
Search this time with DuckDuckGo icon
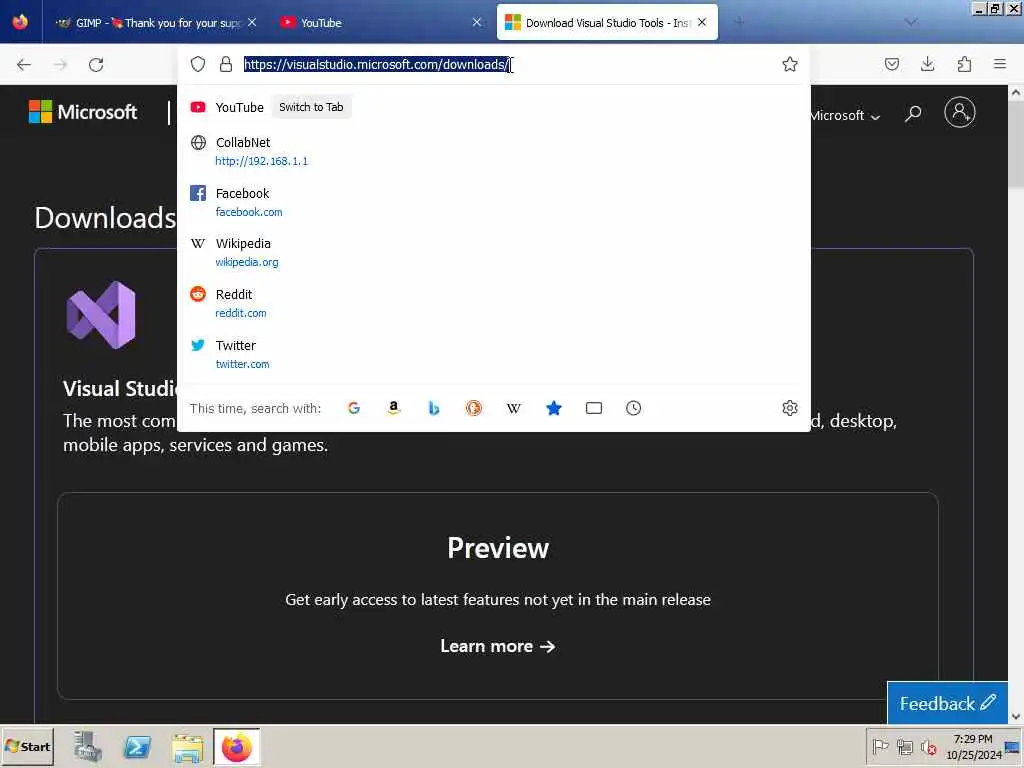coord(473,408)
